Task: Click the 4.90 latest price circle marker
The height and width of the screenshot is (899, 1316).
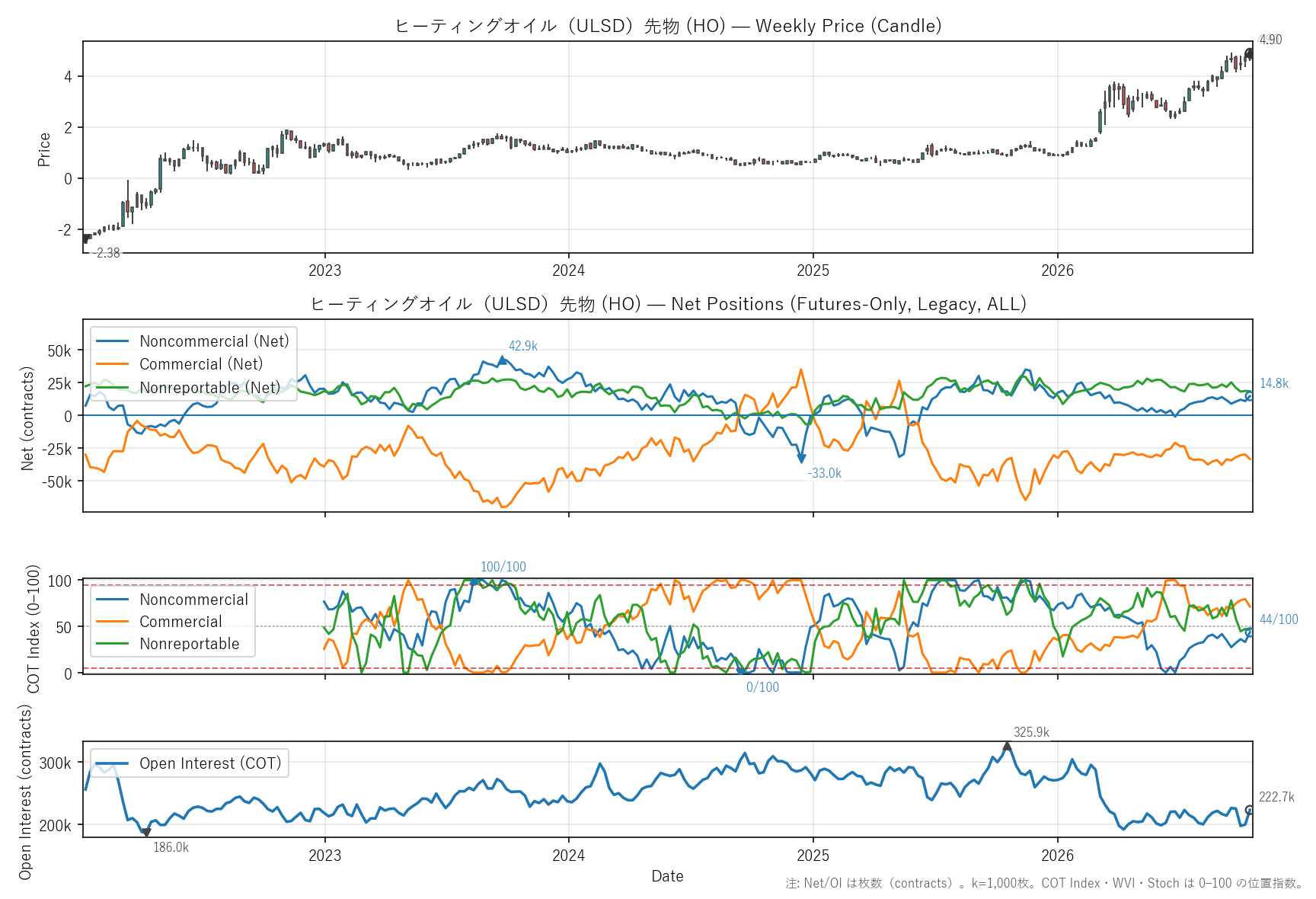Action: click(x=1249, y=53)
